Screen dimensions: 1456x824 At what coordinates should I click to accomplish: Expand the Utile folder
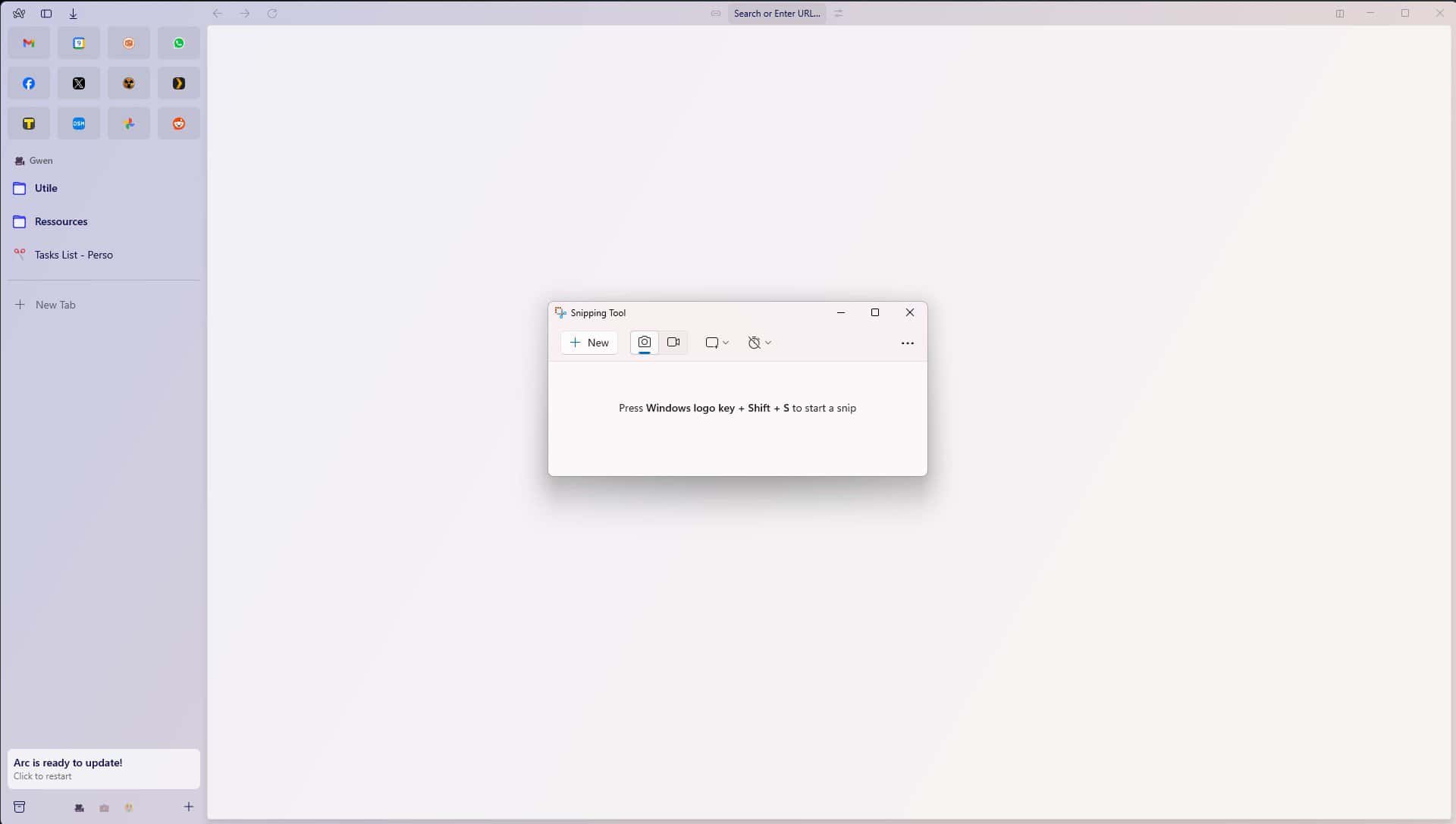coord(45,188)
